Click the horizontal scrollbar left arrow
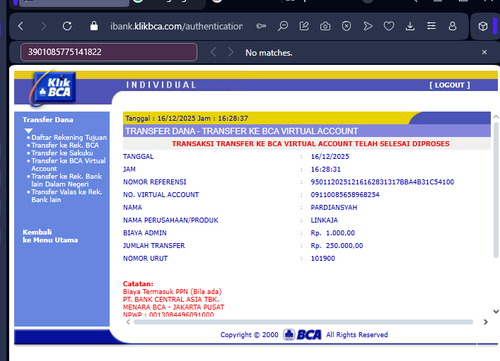The height and width of the screenshot is (361, 500). 128,322
